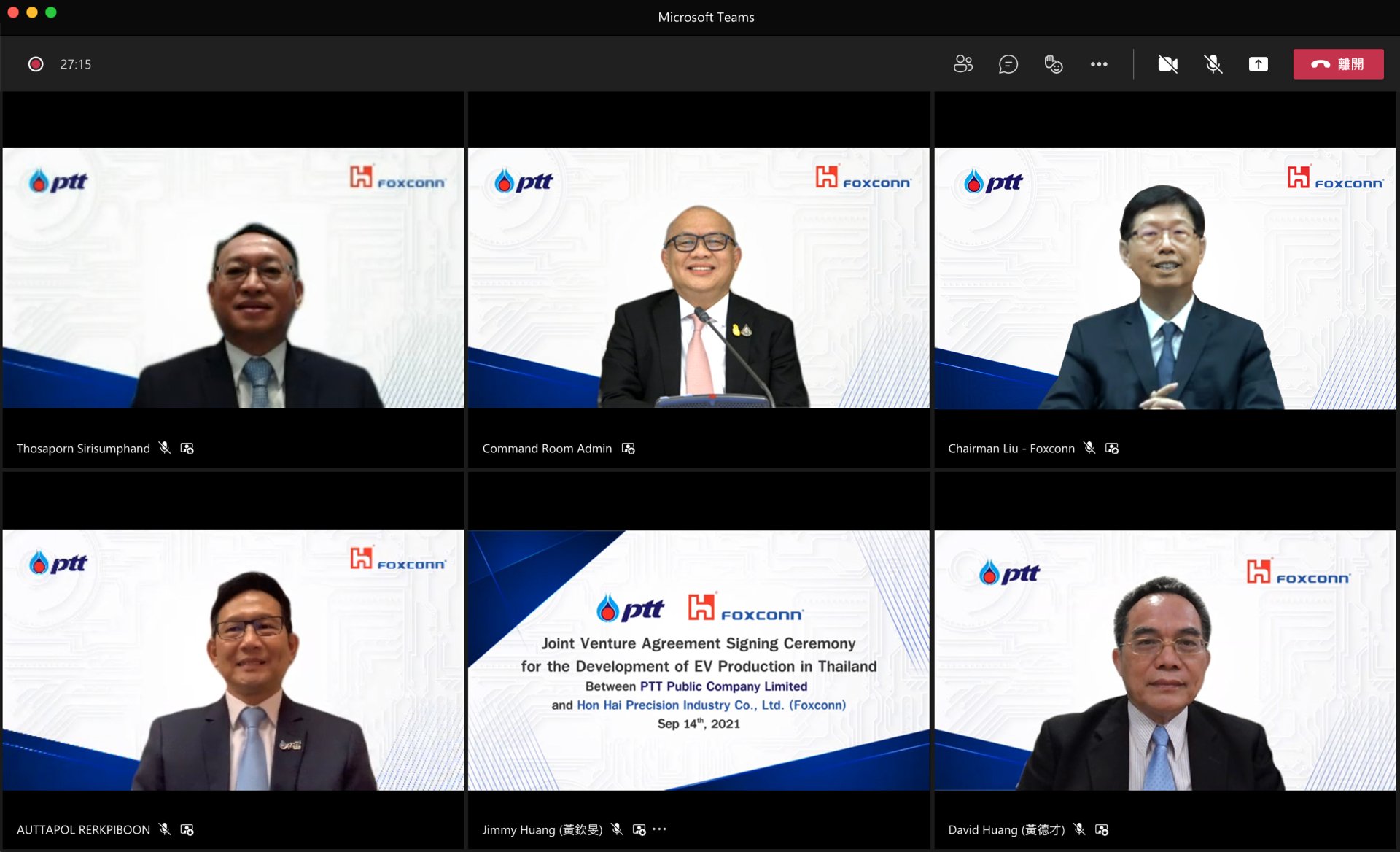The image size is (1400, 852).
Task: Open the meeting chat icon
Action: pyautogui.click(x=1008, y=64)
